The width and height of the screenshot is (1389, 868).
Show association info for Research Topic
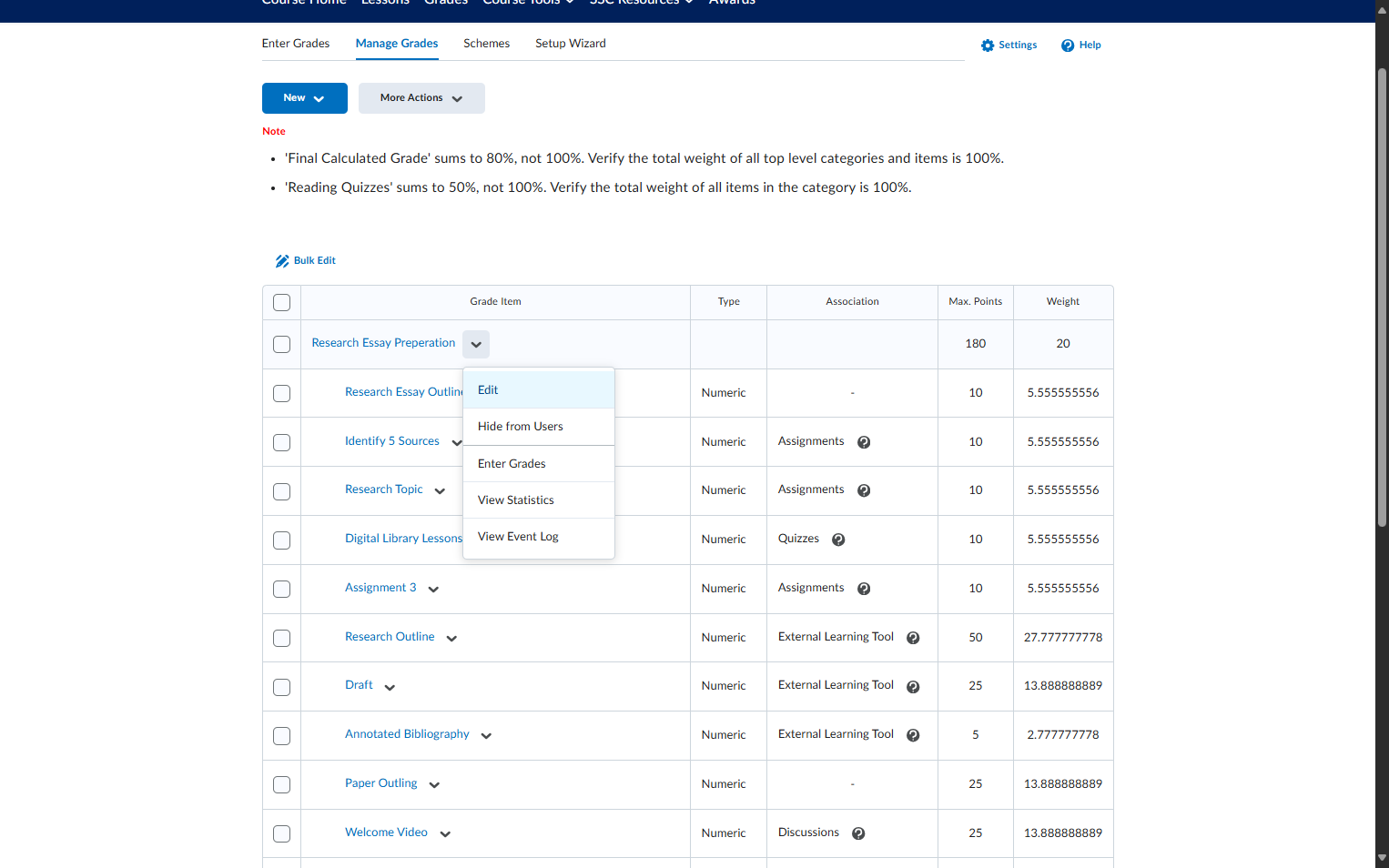pyautogui.click(x=864, y=490)
